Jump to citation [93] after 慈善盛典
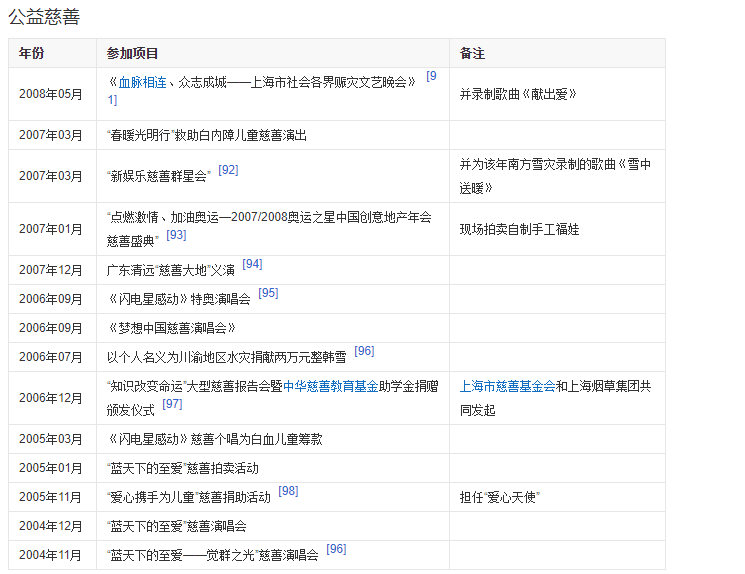Viewport: 745px width, 574px height. point(176,235)
